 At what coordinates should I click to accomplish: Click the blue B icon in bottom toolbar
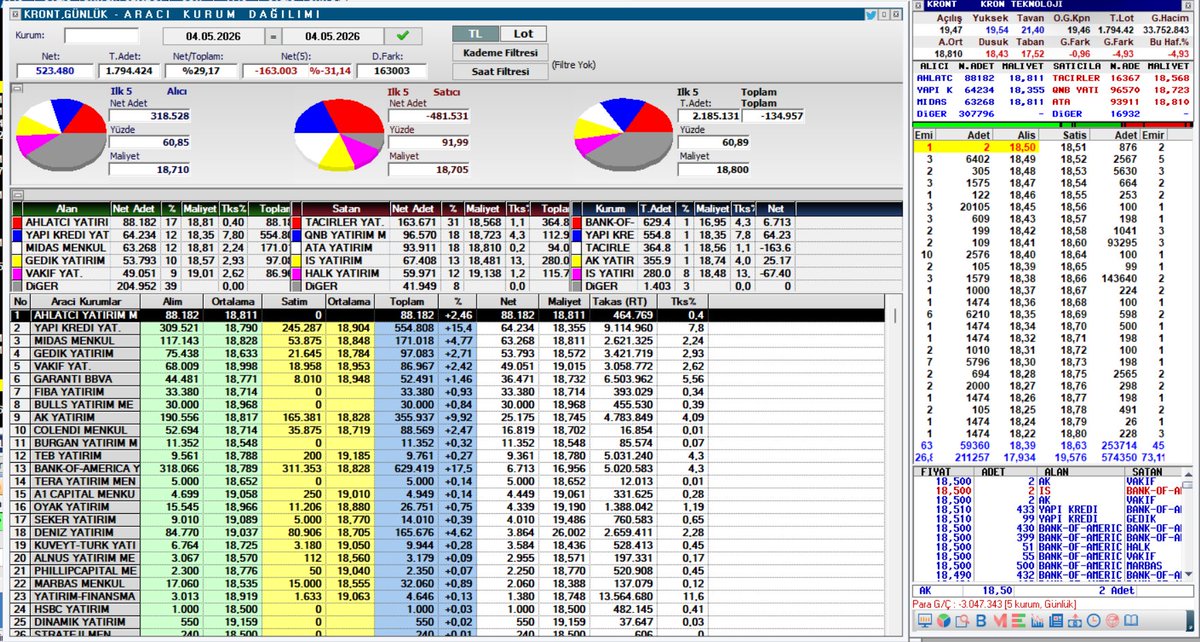point(981,621)
